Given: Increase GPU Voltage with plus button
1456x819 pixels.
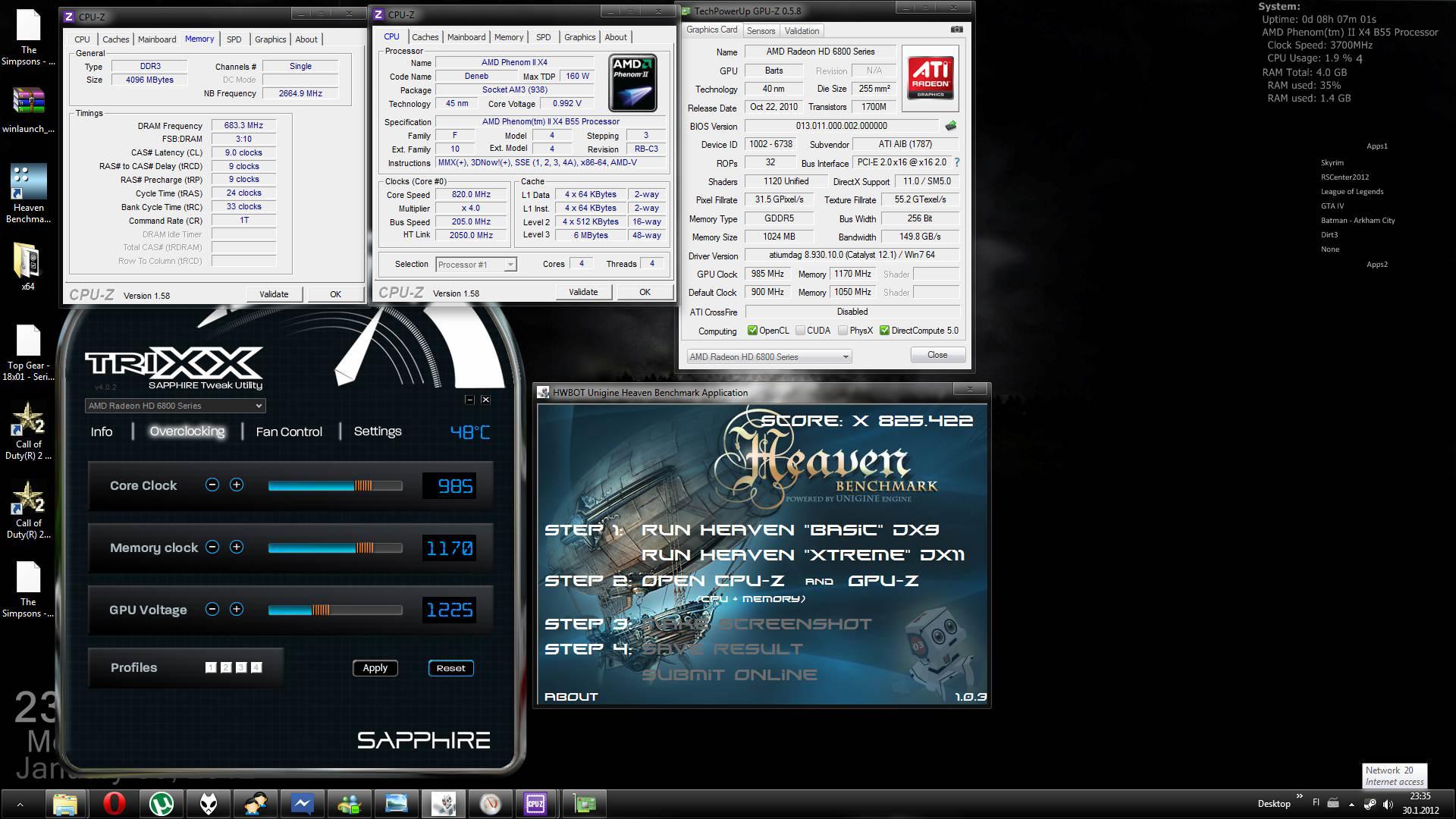Looking at the screenshot, I should point(237,610).
